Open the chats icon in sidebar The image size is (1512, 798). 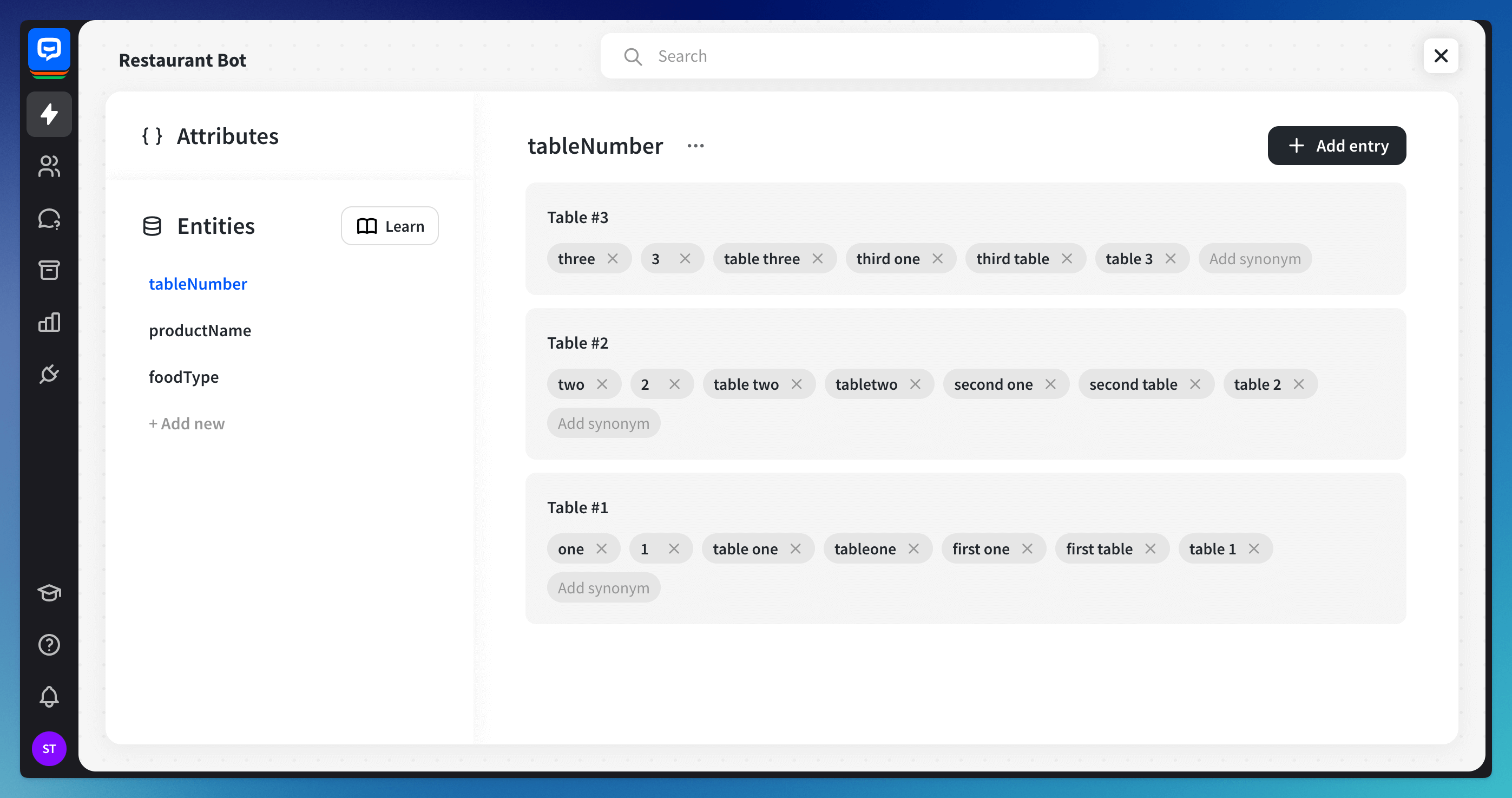coord(49,218)
